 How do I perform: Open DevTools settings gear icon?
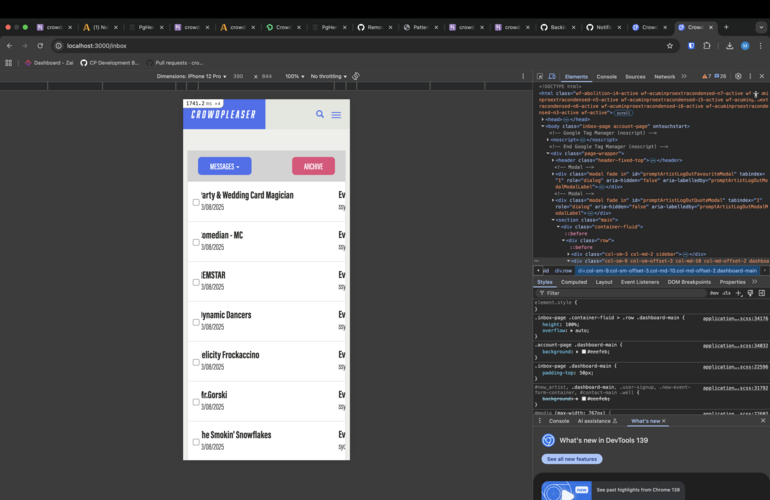pyautogui.click(x=738, y=76)
